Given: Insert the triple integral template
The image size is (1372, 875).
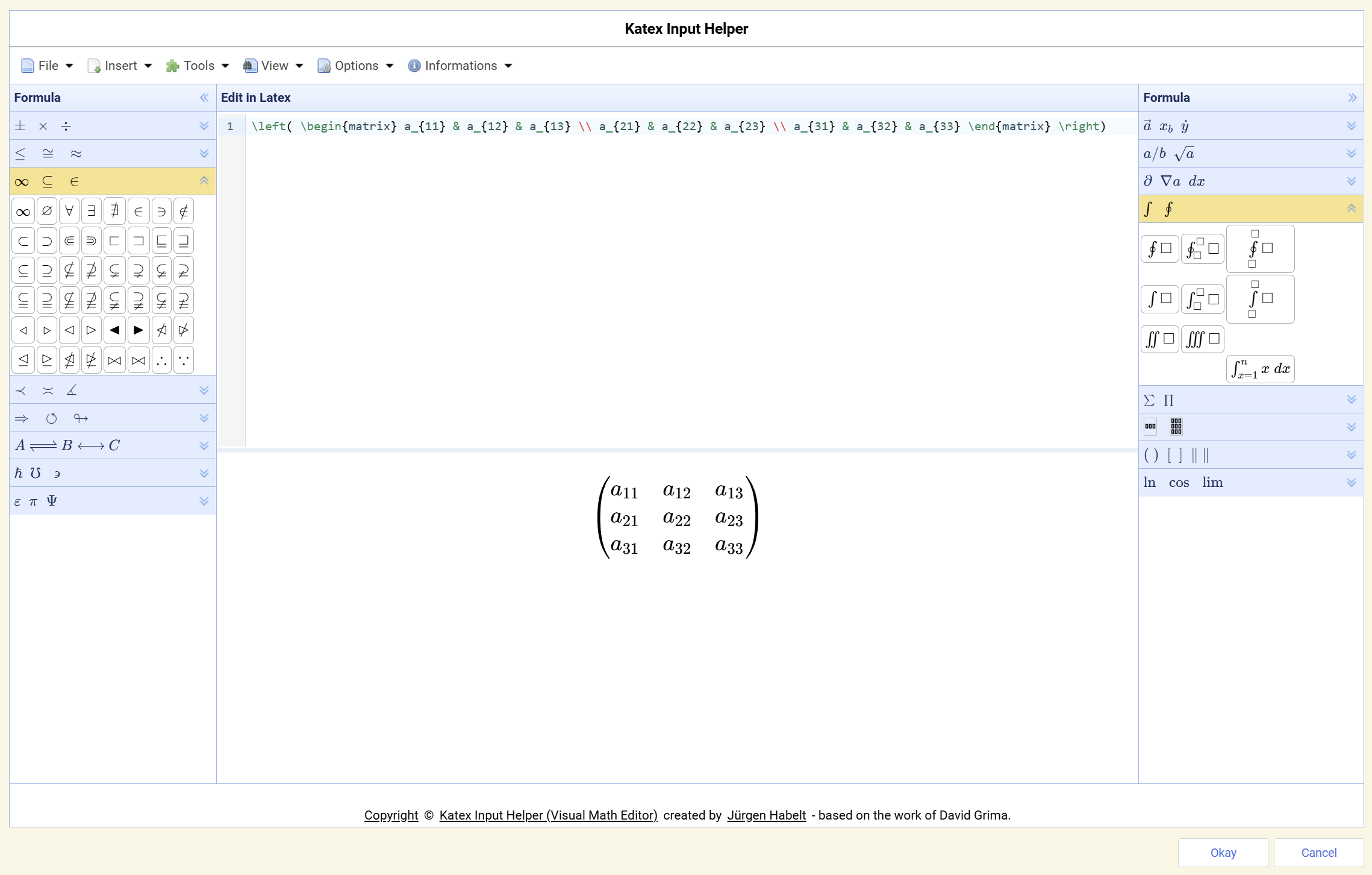Looking at the screenshot, I should point(1202,339).
